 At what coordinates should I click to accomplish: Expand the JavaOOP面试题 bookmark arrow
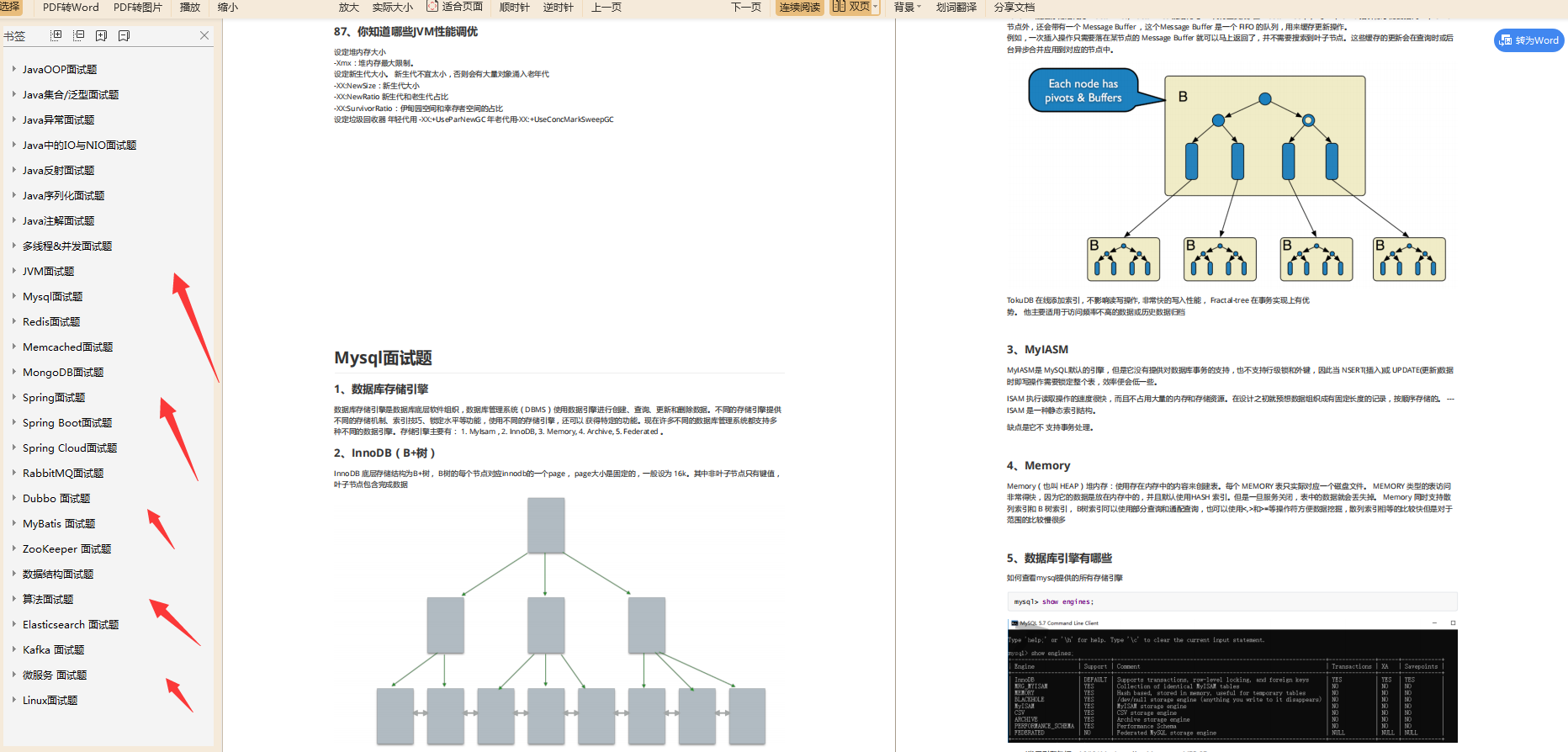(x=14, y=69)
